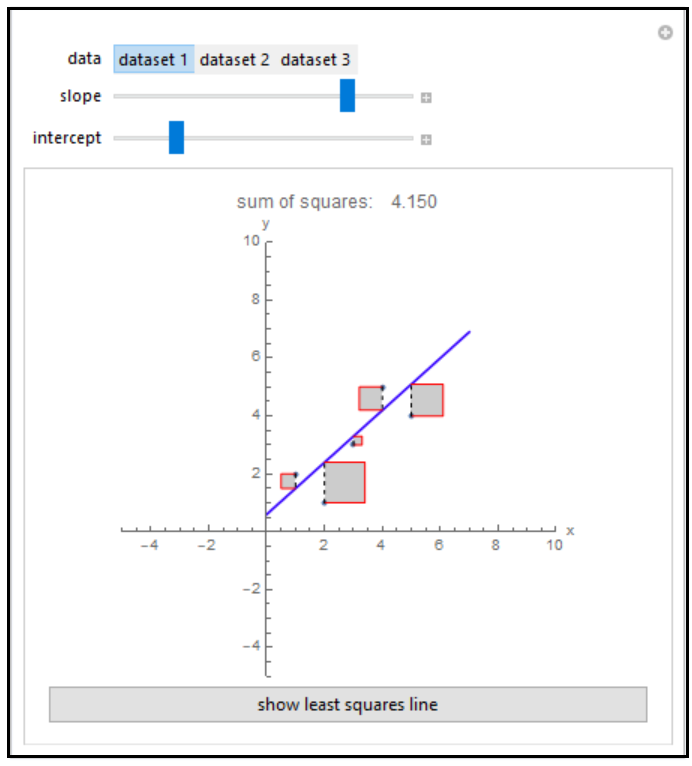Click the y axis label
The width and height of the screenshot is (692, 766).
click(x=266, y=224)
